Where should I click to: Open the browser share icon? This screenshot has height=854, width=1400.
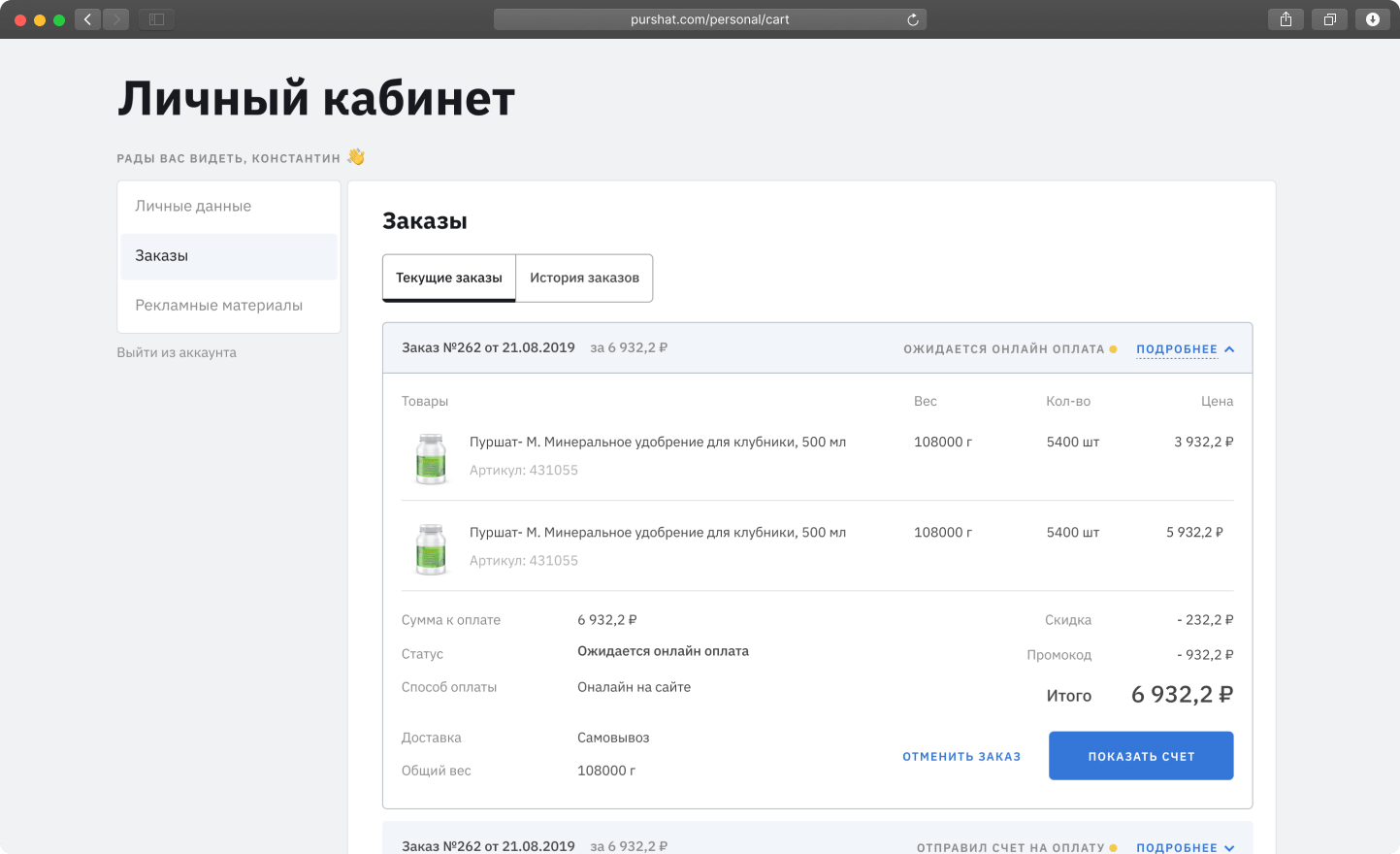coord(1286,19)
